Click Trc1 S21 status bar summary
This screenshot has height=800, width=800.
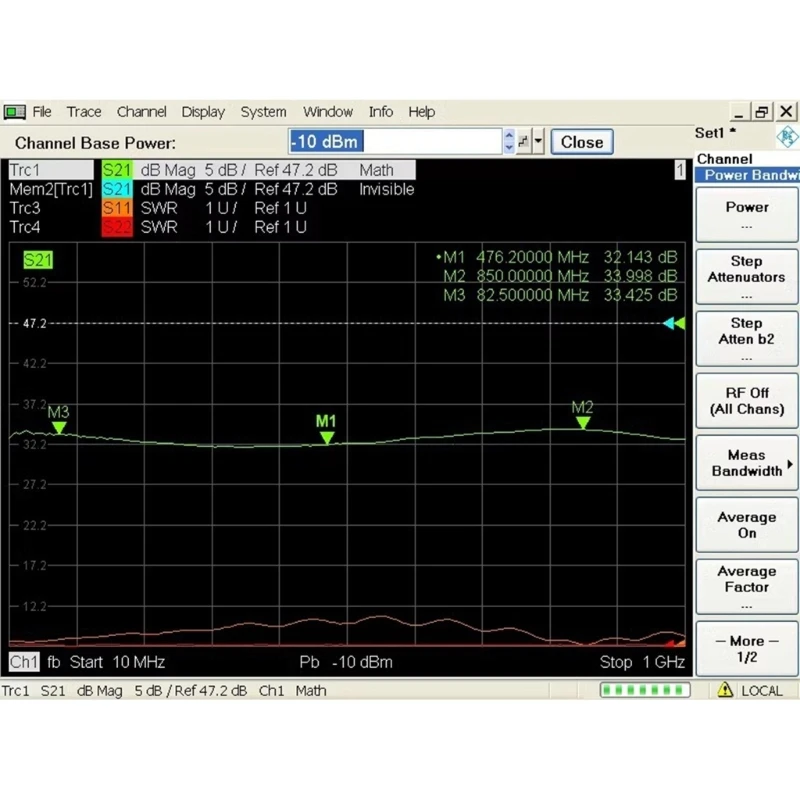[164, 691]
